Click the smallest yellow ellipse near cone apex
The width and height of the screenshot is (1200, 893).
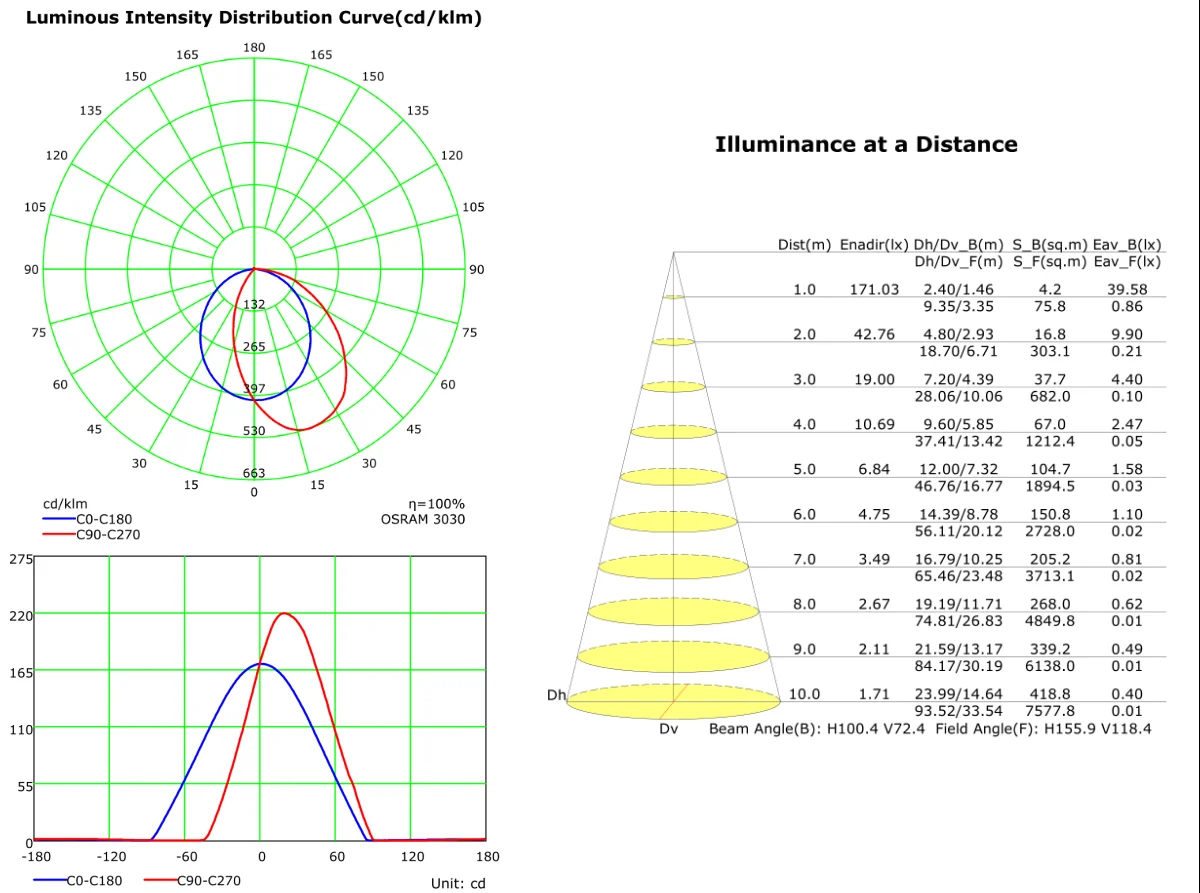click(x=674, y=297)
